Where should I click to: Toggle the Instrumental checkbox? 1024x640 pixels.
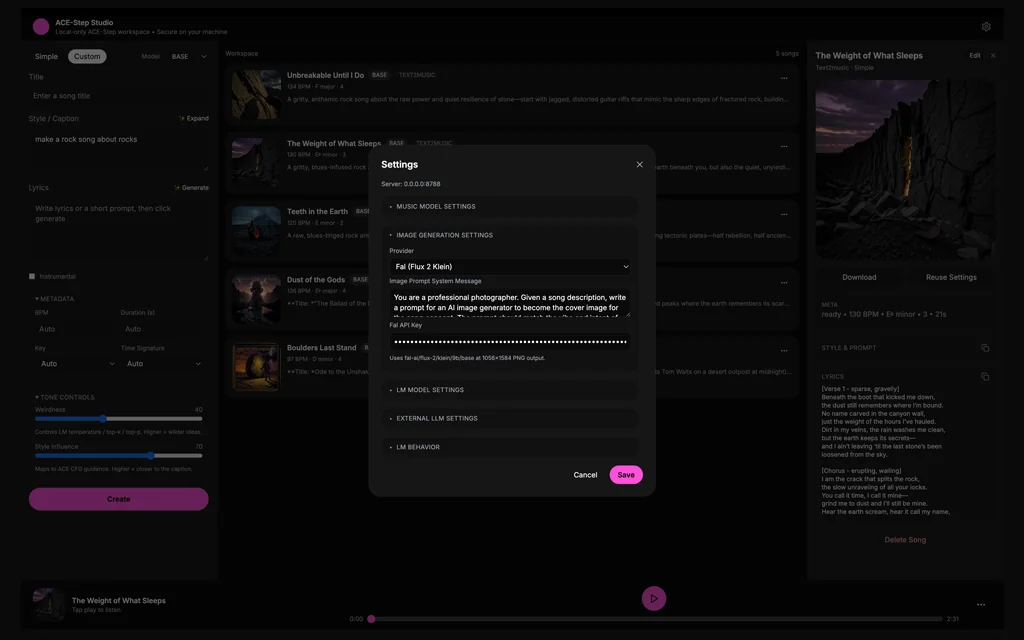[x=32, y=276]
